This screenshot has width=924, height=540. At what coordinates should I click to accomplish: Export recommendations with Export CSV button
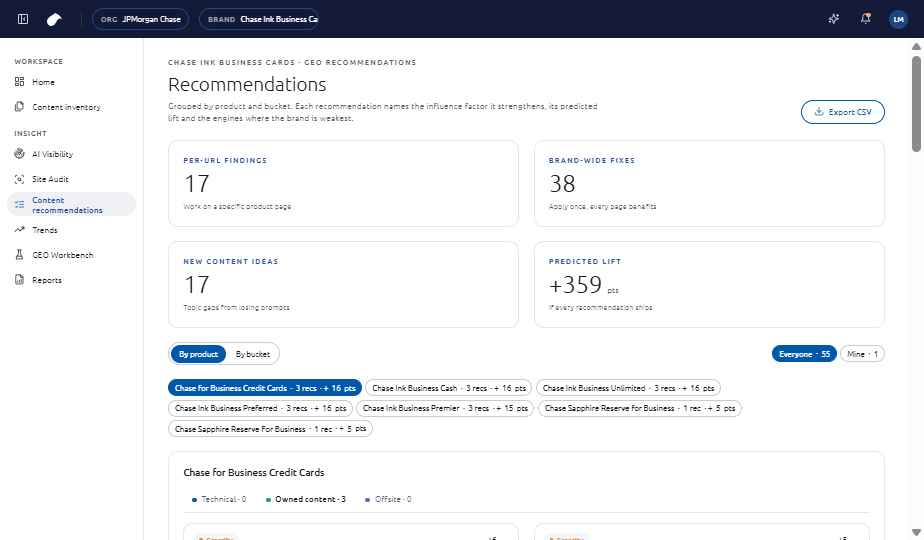[x=843, y=112]
